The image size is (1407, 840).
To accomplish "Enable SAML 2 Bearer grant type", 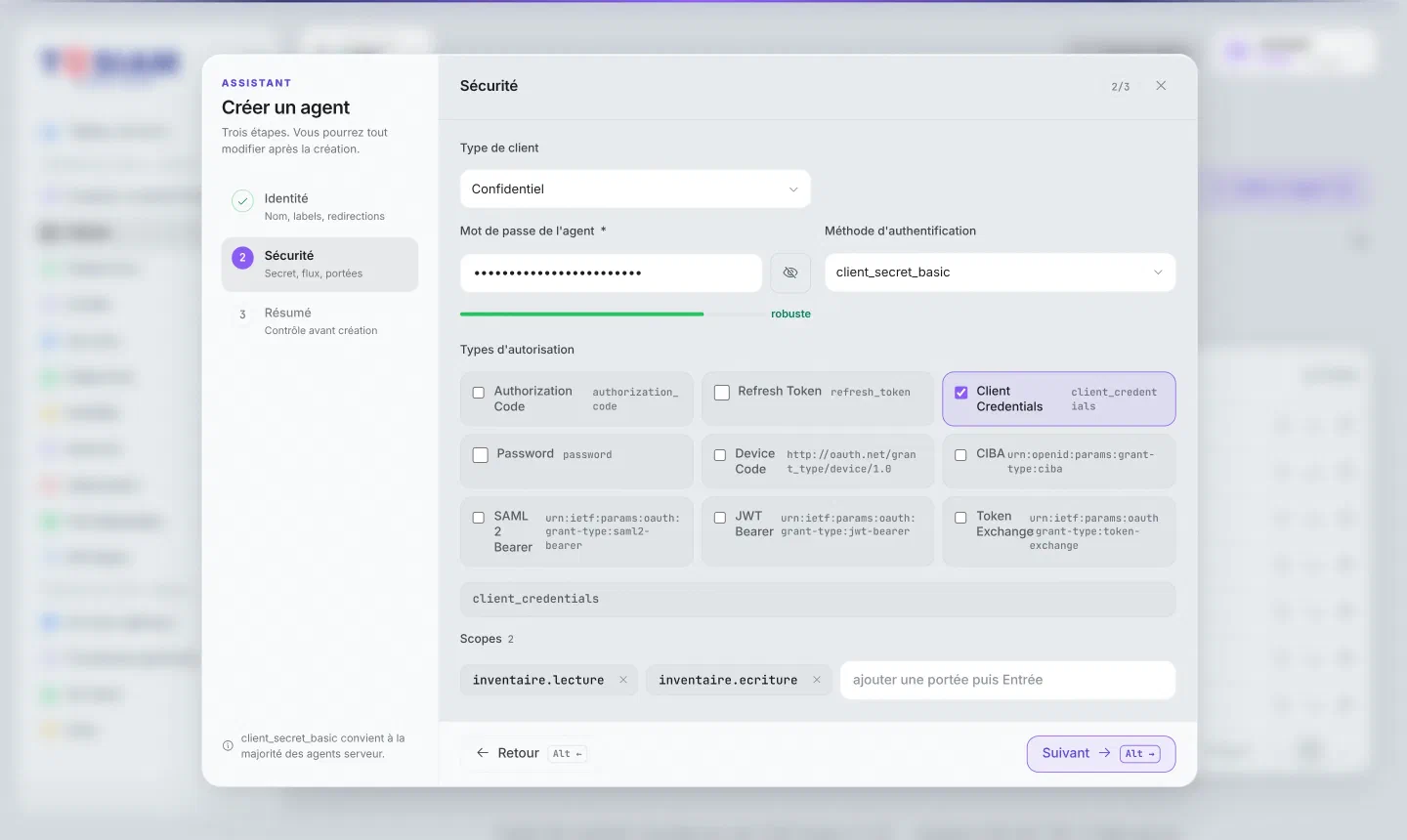I will [479, 518].
